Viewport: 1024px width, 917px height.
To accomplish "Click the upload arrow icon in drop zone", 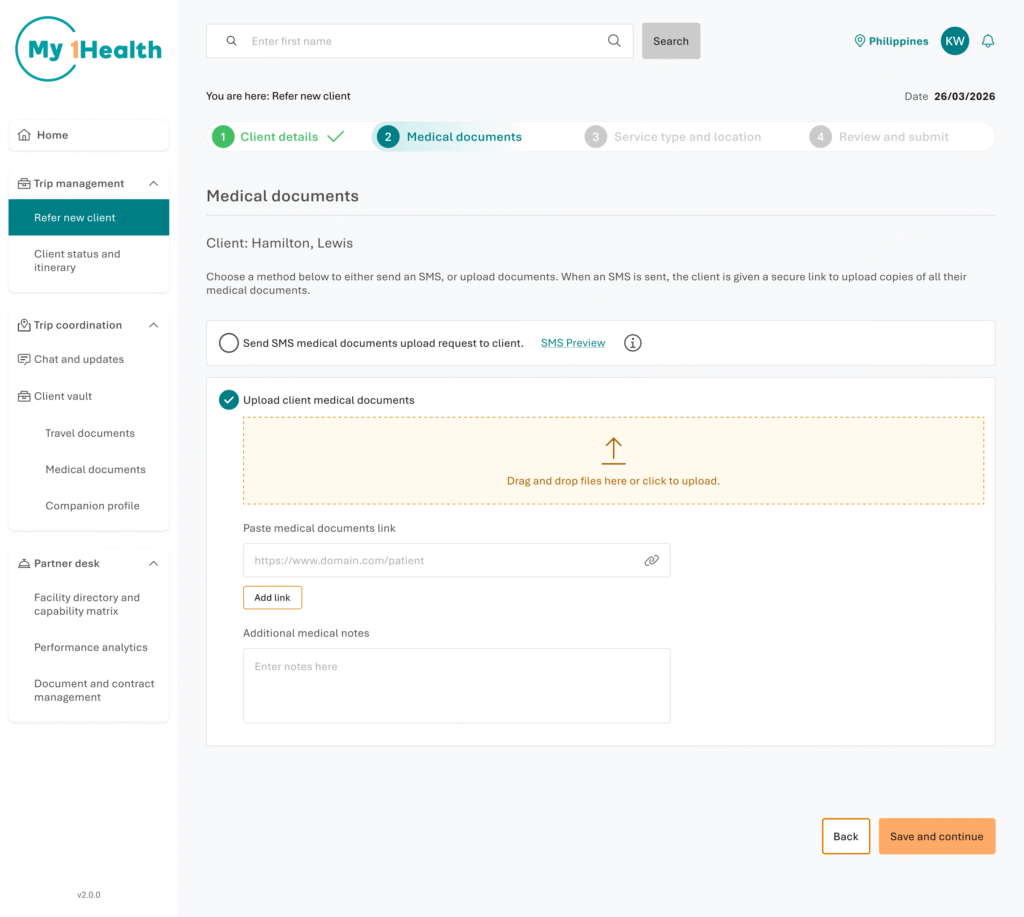I will click(x=613, y=451).
